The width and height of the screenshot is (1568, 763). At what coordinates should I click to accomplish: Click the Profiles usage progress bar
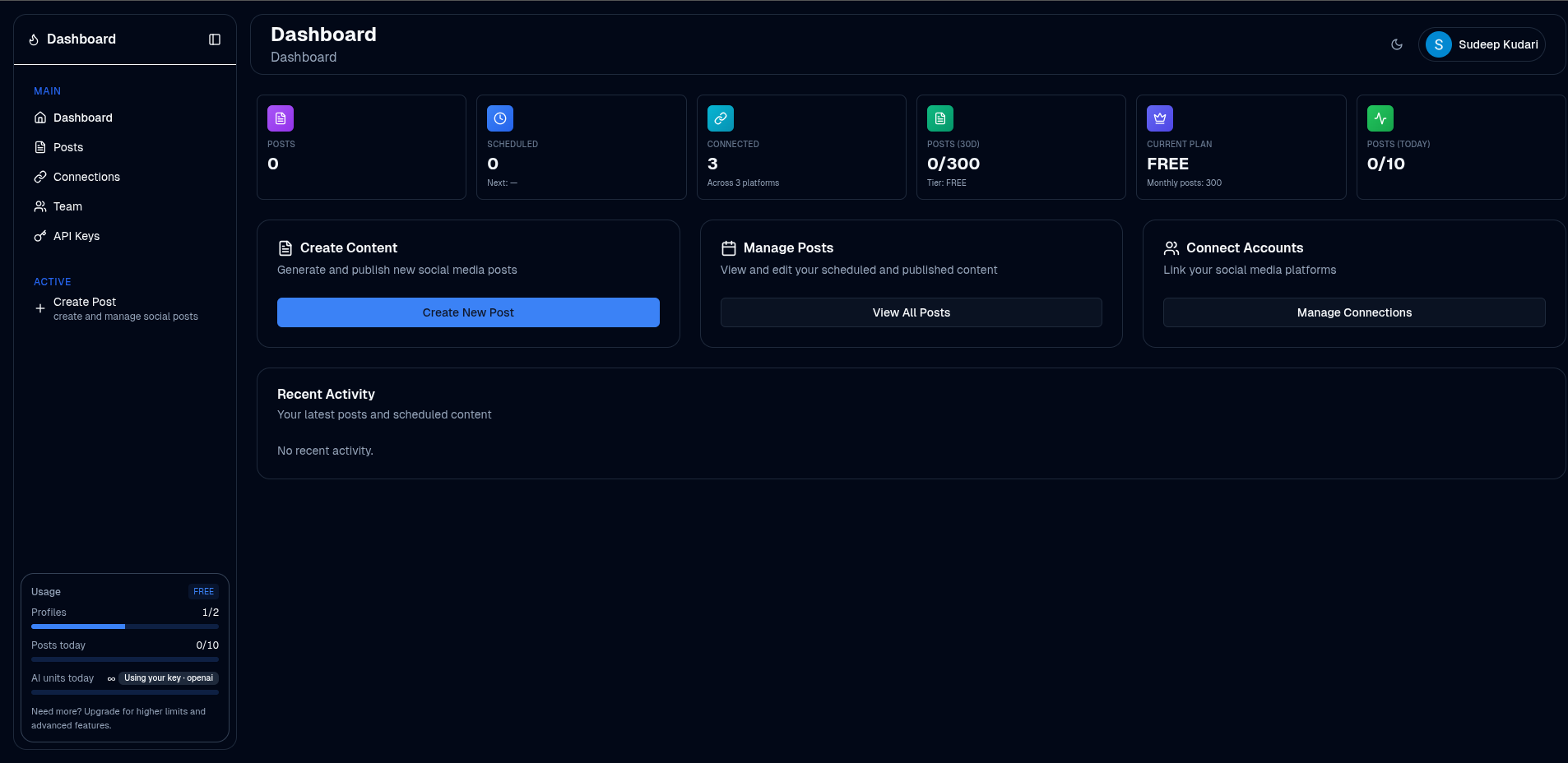pyautogui.click(x=125, y=627)
